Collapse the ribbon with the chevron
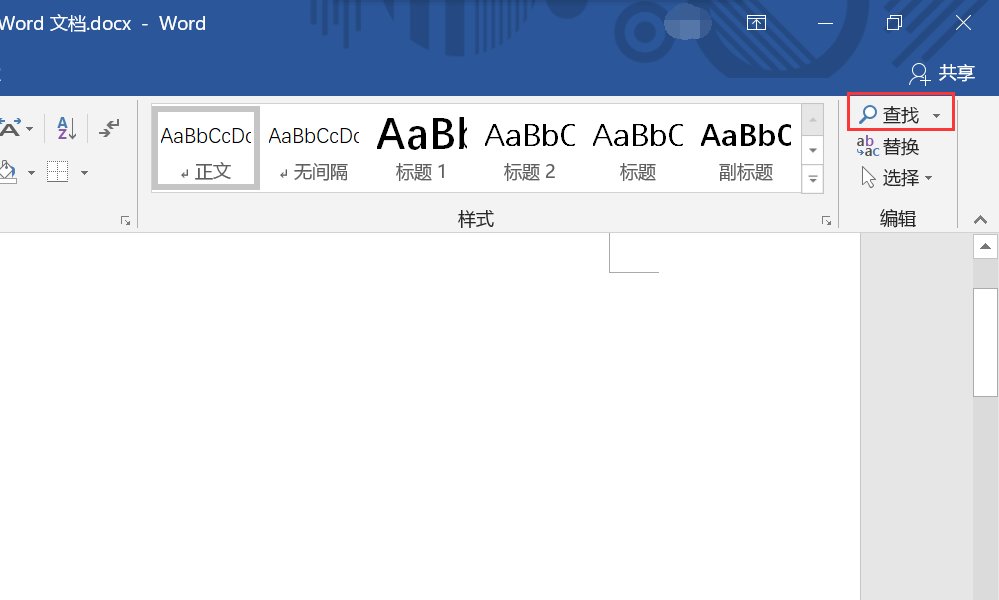 980,219
